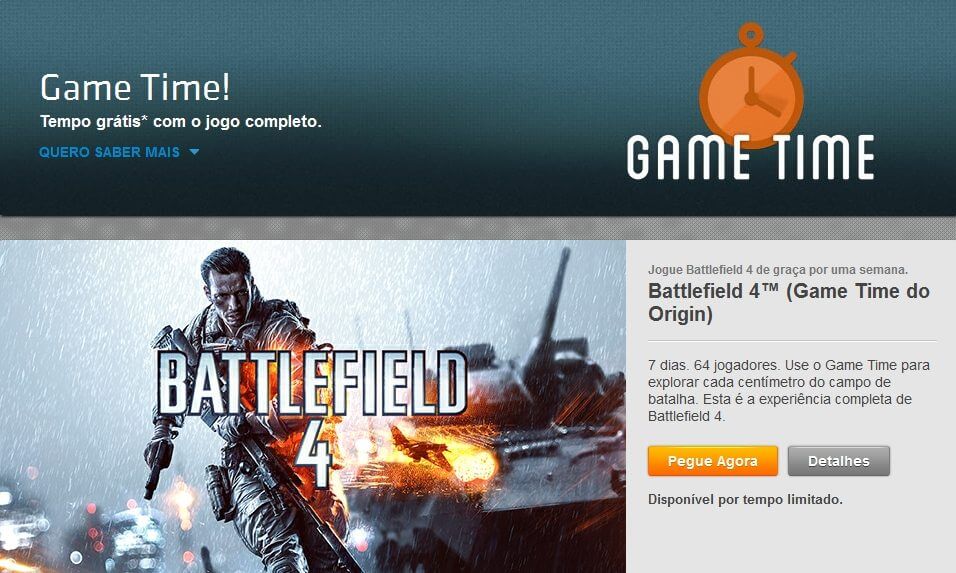
Task: Click the Battlefield 4 (Game Time do Origin) title
Action: [788, 302]
